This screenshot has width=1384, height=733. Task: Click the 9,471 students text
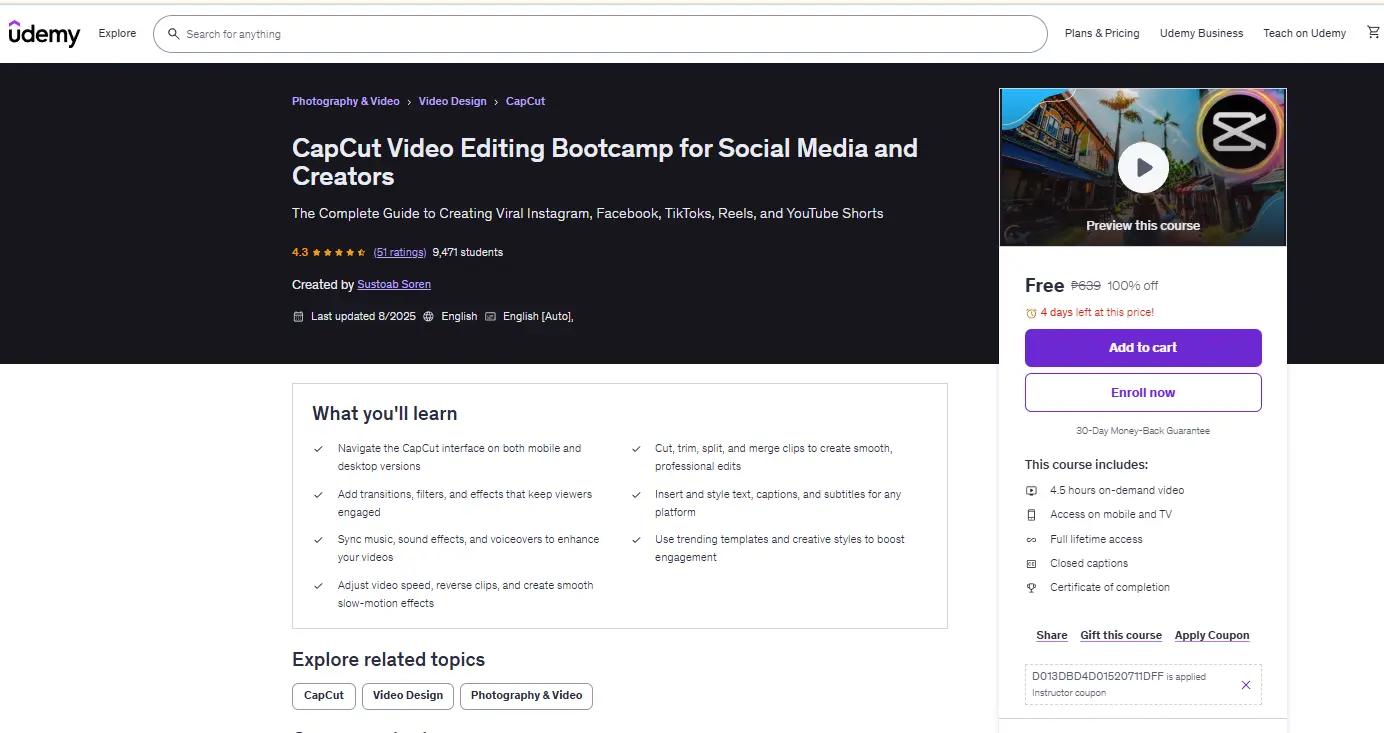point(468,252)
